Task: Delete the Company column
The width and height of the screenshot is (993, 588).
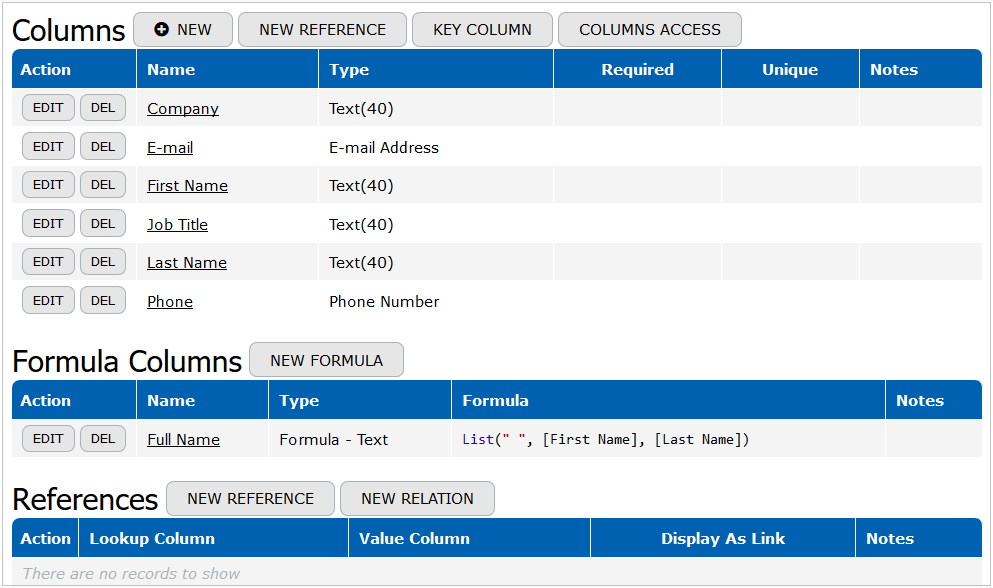Action: pyautogui.click(x=103, y=108)
